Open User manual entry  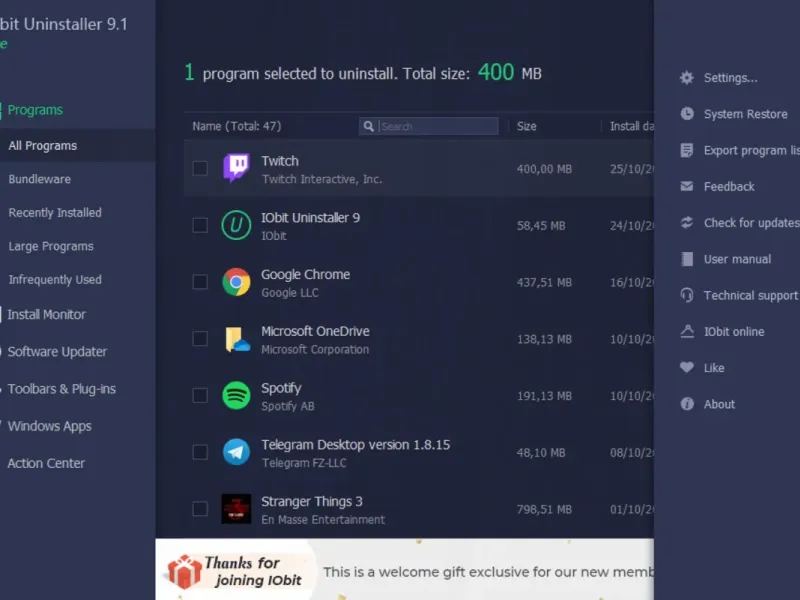click(737, 259)
